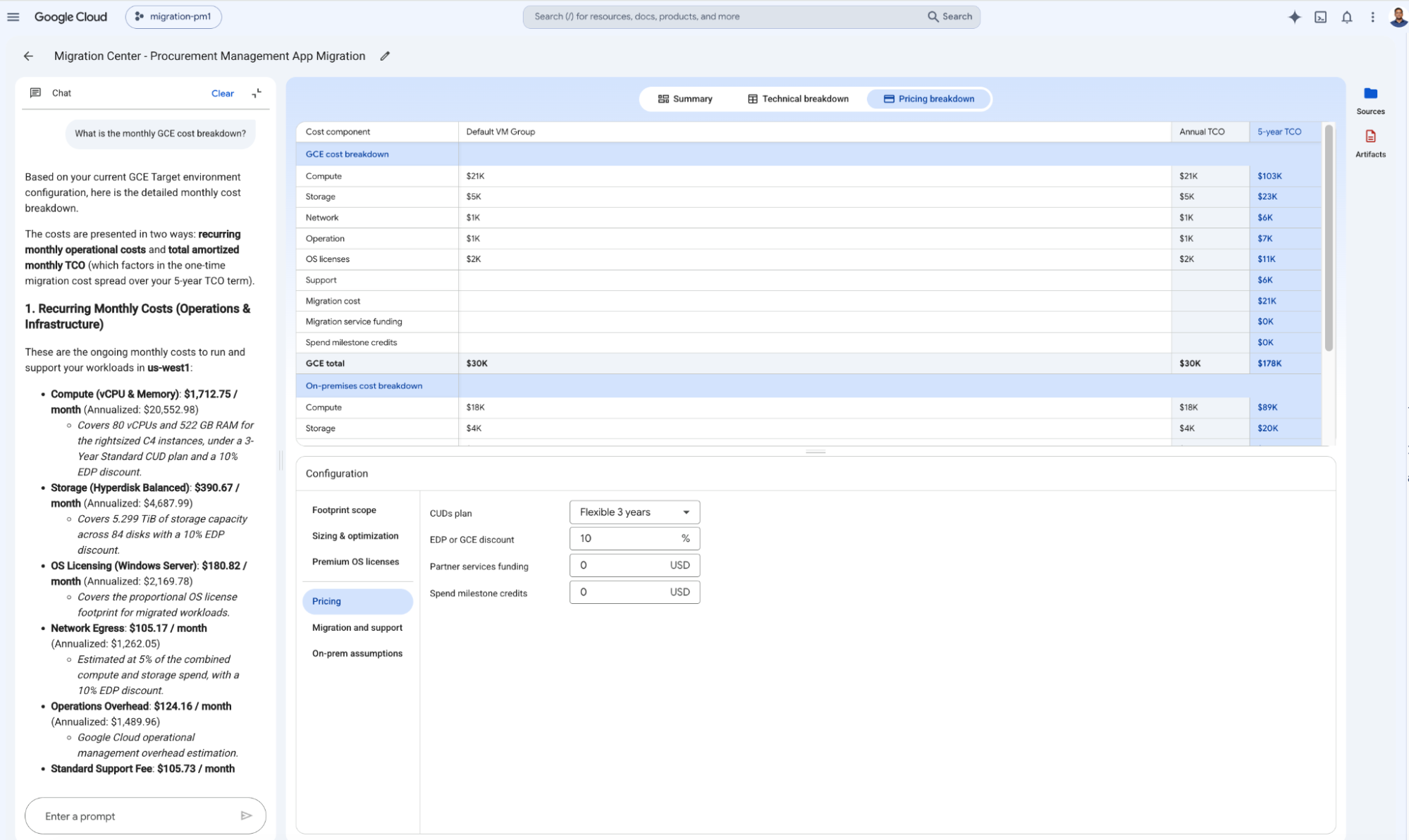Edit the Partner services funding field
Image resolution: width=1409 pixels, height=840 pixels.
(634, 566)
